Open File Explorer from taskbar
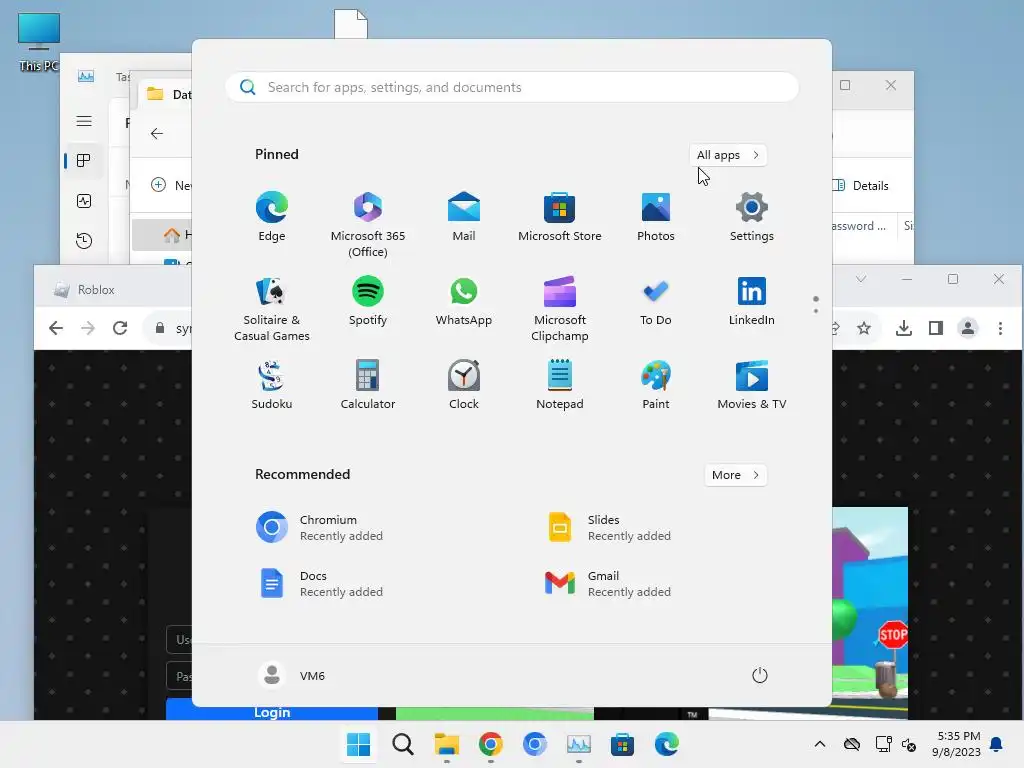Image resolution: width=1024 pixels, height=768 pixels. [447, 744]
